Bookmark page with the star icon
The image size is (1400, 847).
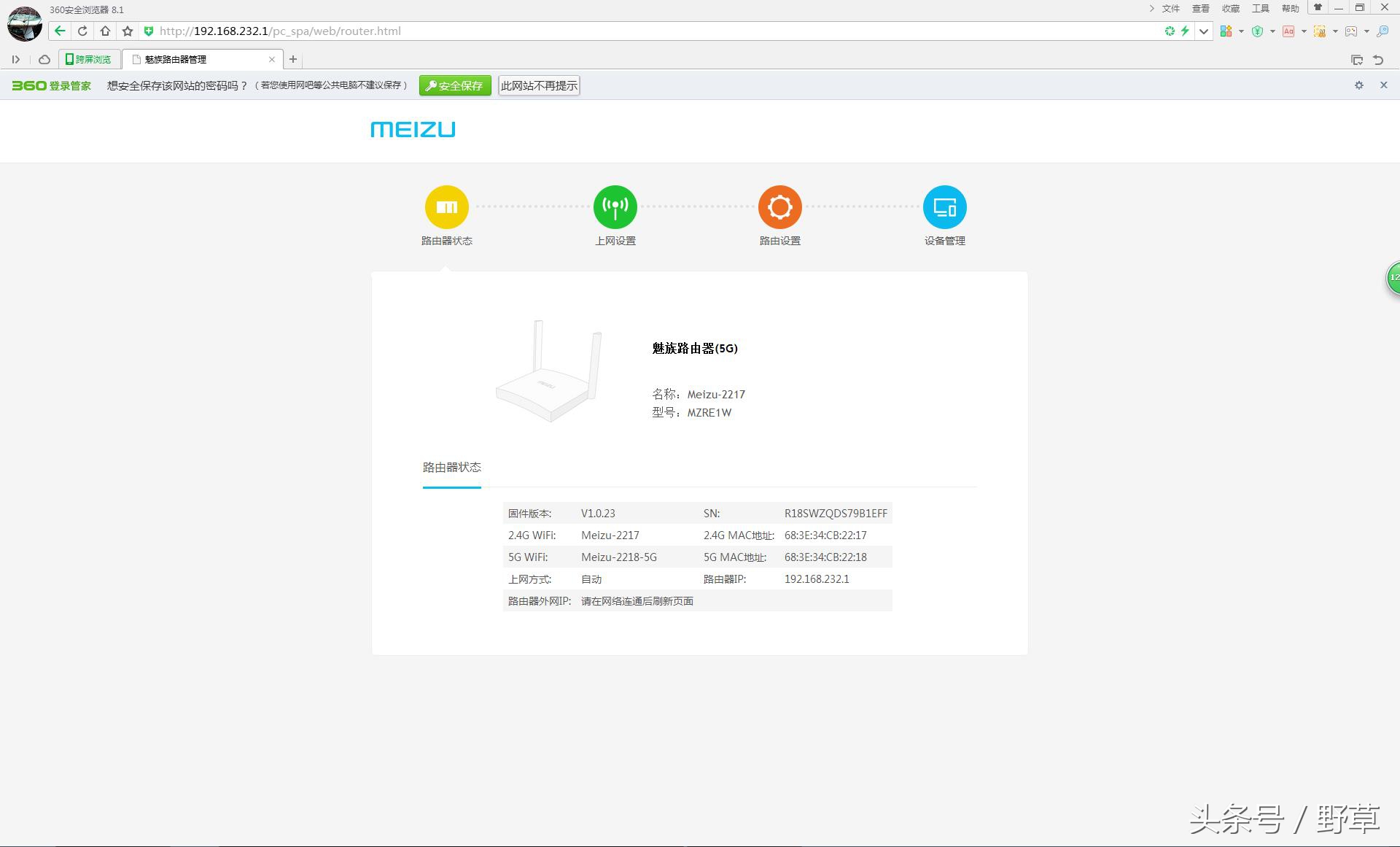[x=128, y=31]
